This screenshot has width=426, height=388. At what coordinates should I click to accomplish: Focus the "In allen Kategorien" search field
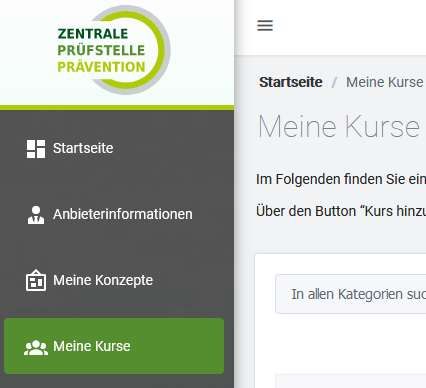coord(351,294)
